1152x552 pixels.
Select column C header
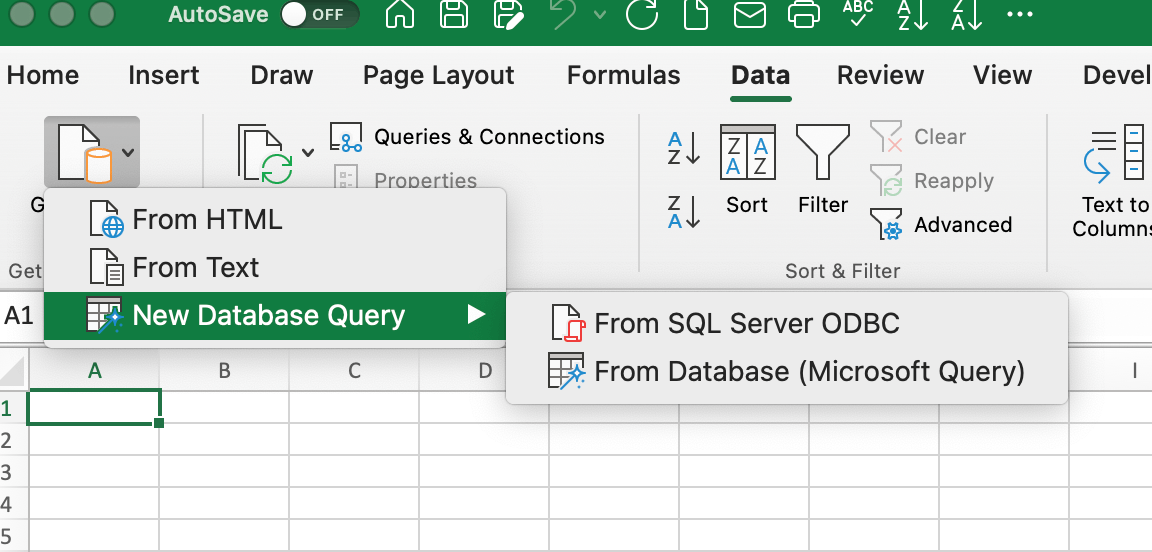pos(354,370)
